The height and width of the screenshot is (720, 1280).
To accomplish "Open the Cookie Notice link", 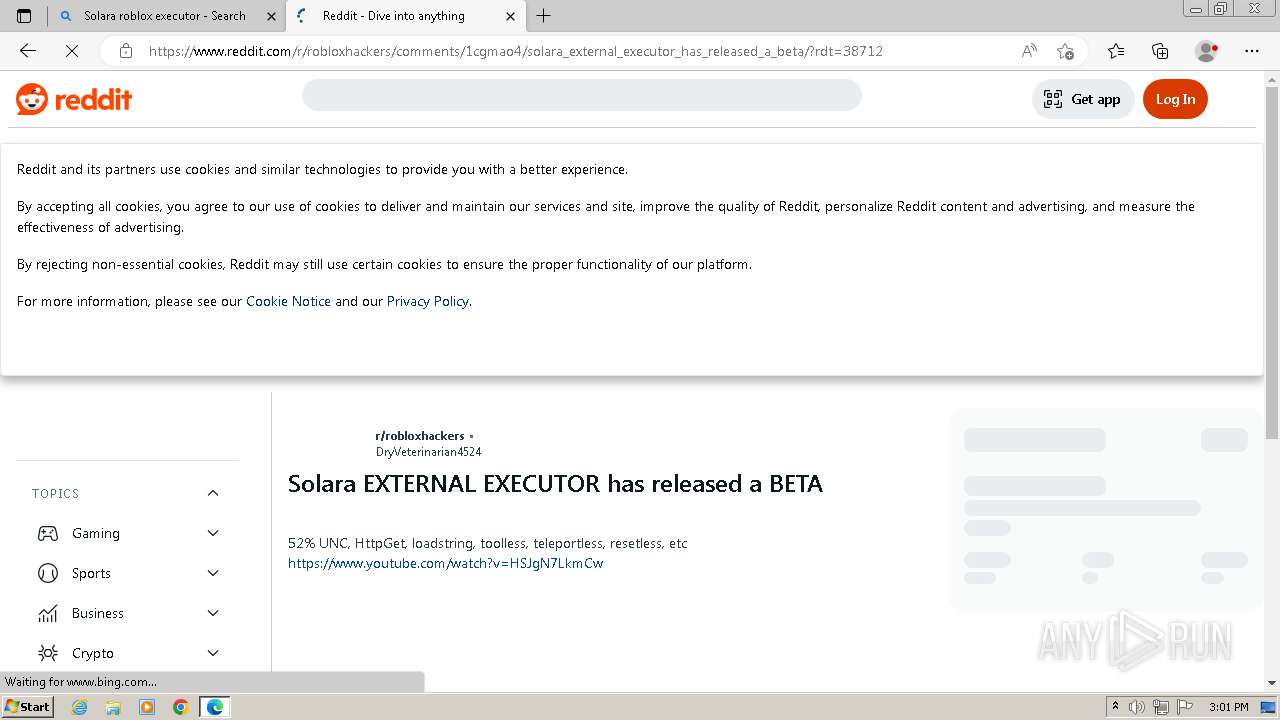I will pyautogui.click(x=288, y=301).
